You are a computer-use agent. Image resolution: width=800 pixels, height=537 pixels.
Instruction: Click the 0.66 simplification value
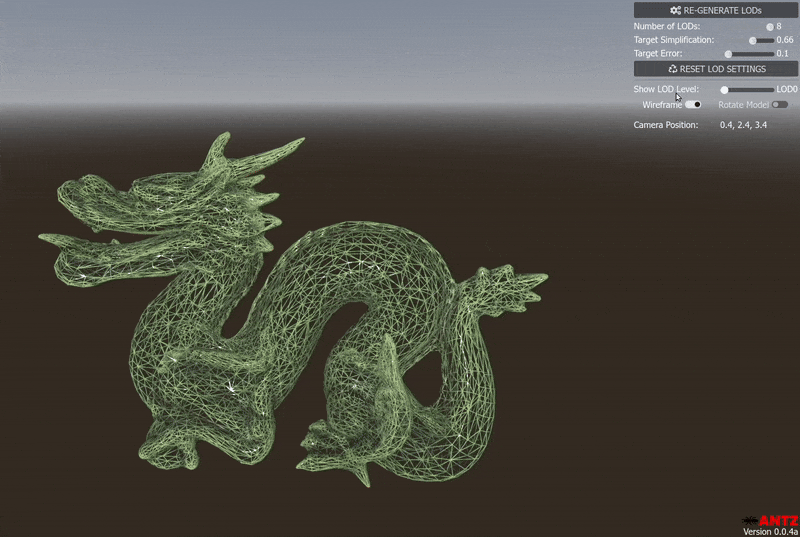tap(785, 40)
